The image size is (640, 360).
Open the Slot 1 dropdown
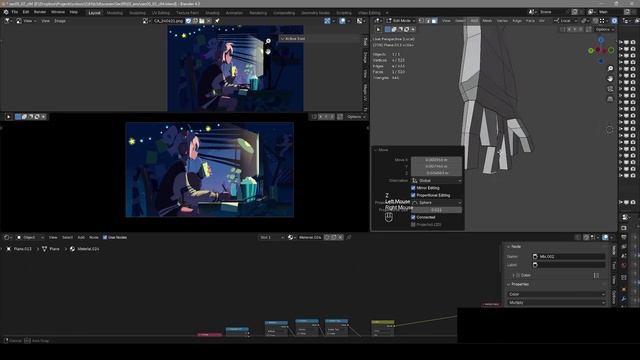(271, 237)
